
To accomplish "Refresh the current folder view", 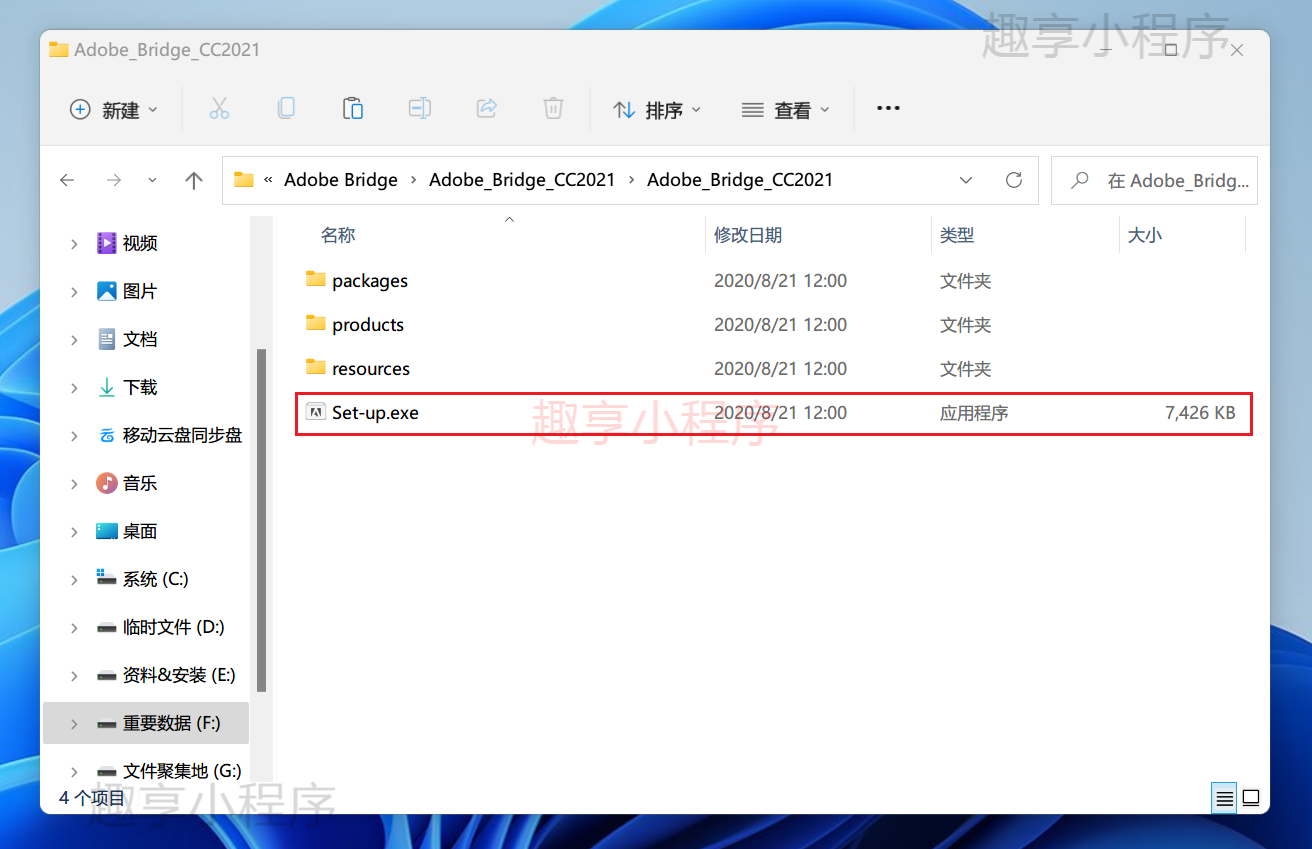I will (1014, 180).
